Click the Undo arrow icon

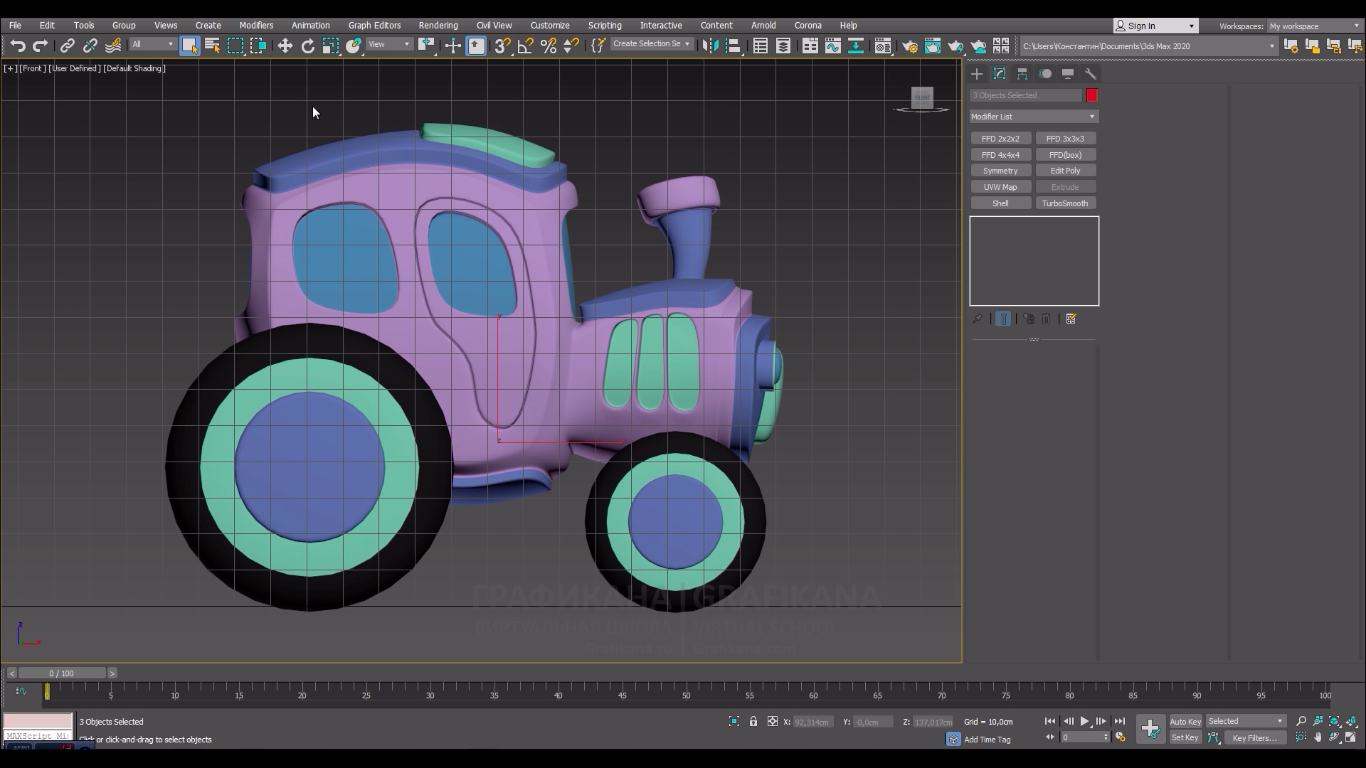17,46
